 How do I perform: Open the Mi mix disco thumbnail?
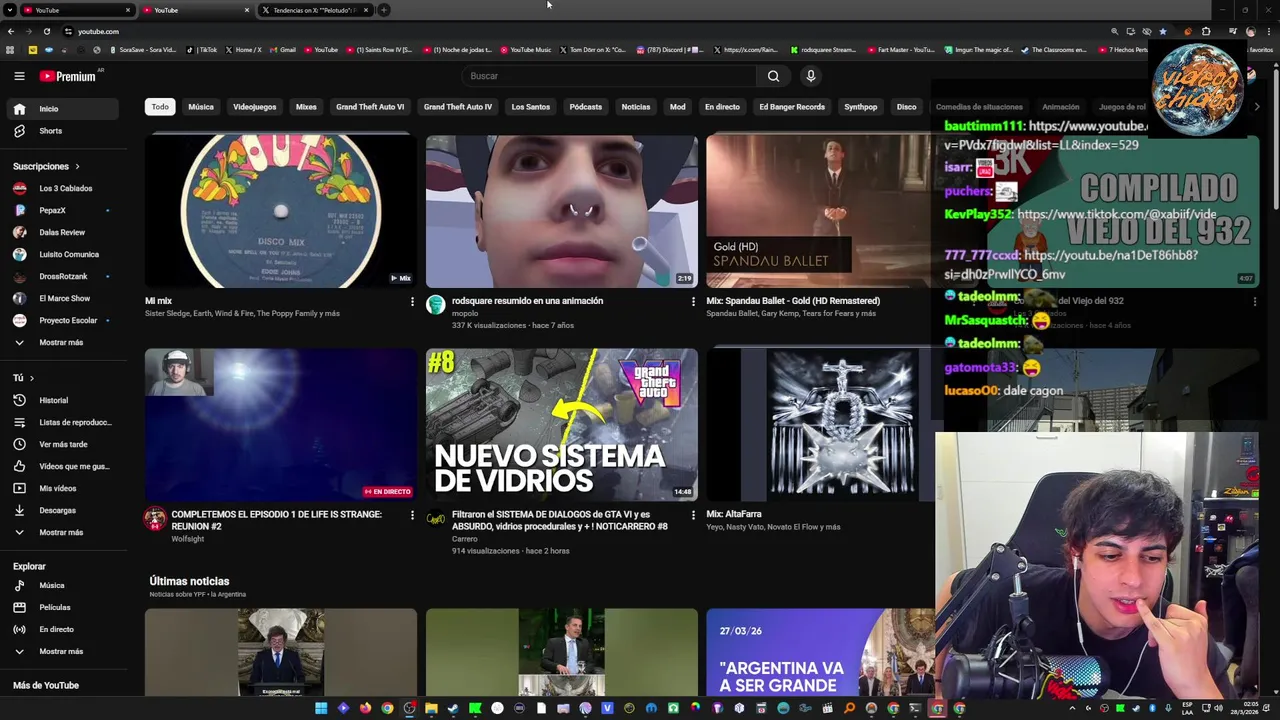[x=281, y=212]
